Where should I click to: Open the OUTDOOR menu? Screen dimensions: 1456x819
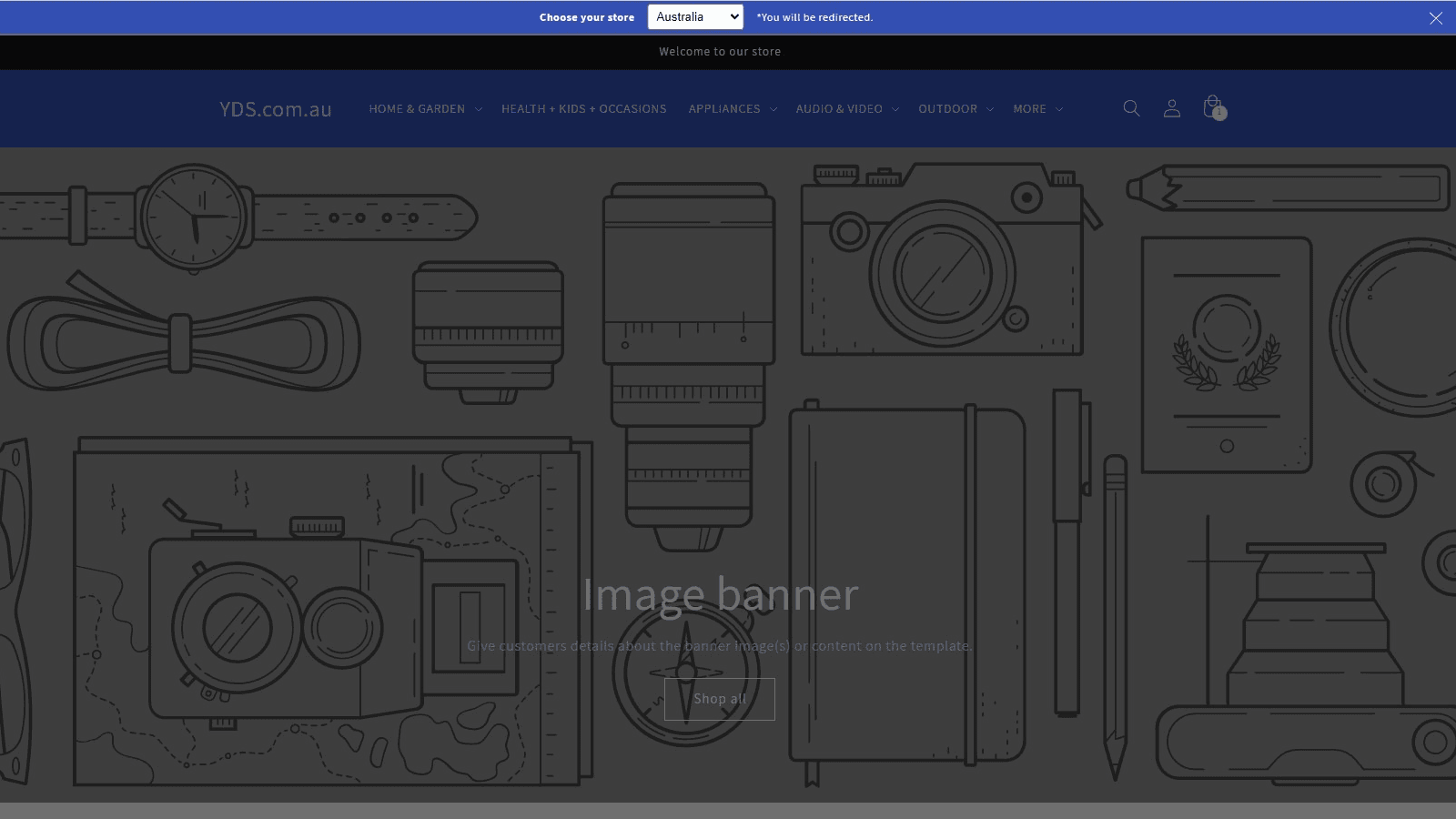947,109
